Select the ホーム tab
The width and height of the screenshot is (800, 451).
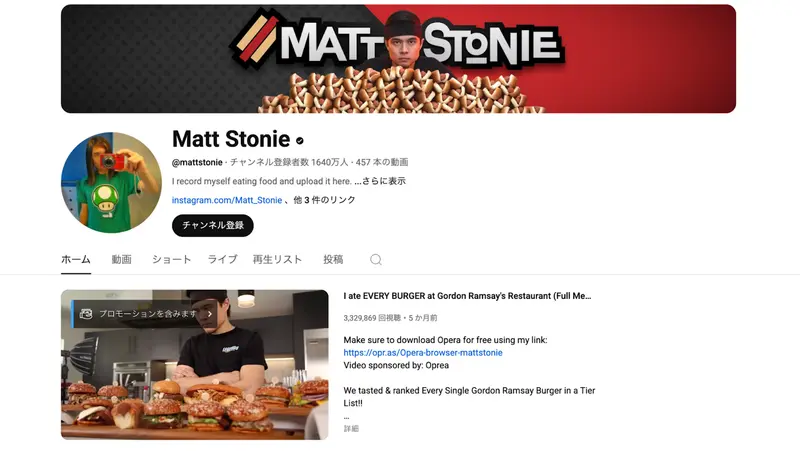click(76, 259)
